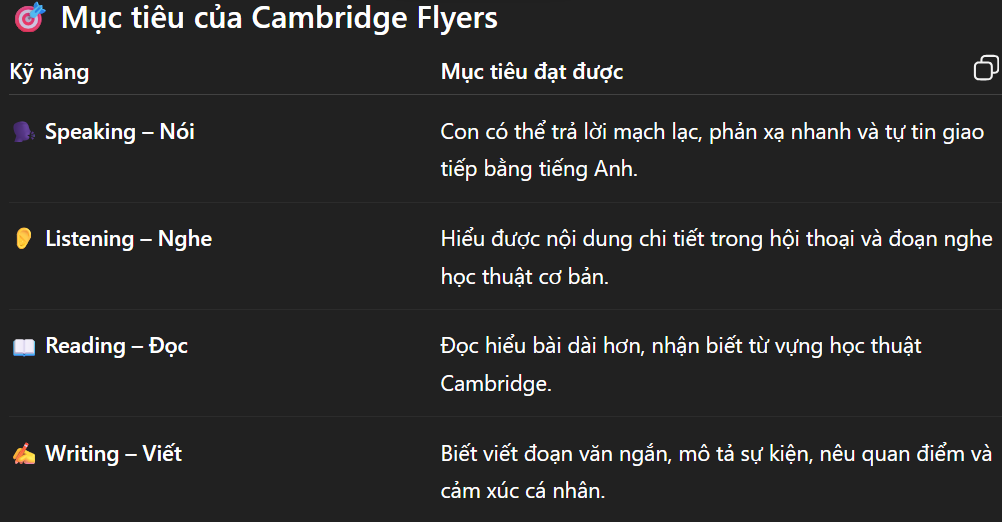The height and width of the screenshot is (522, 1002).
Task: Click the writing hand emoji
Action: tap(24, 454)
